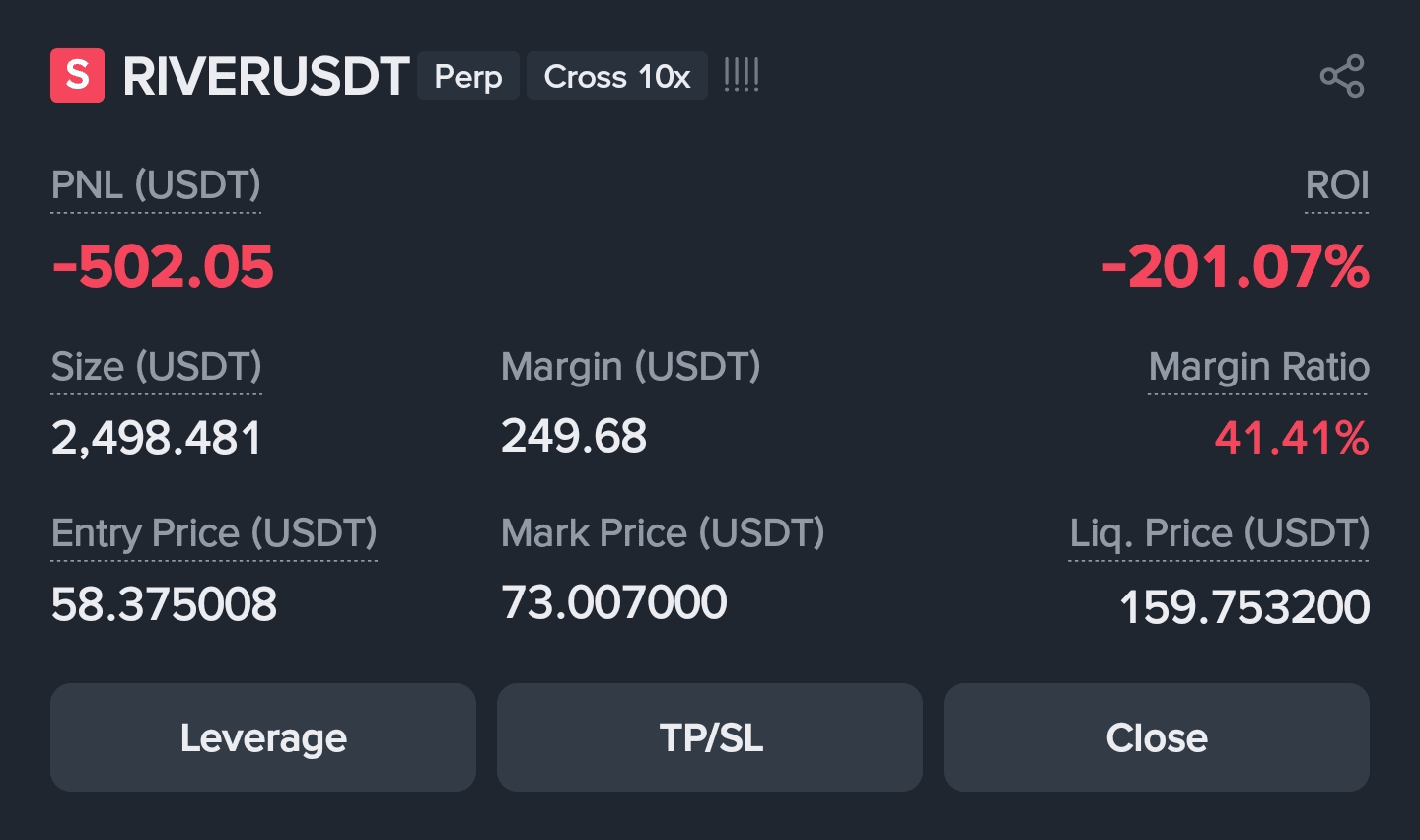Click the share icon

coord(1341,76)
